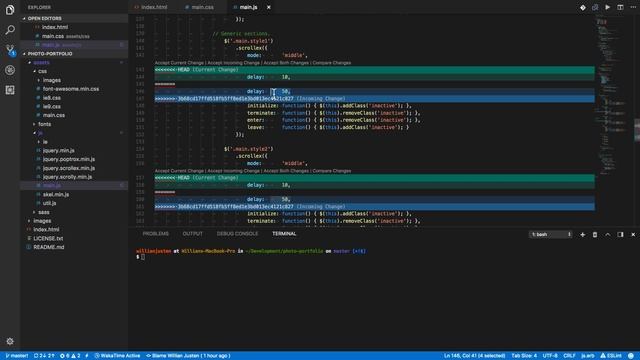Open the Debug view in activity bar

pos(10,70)
